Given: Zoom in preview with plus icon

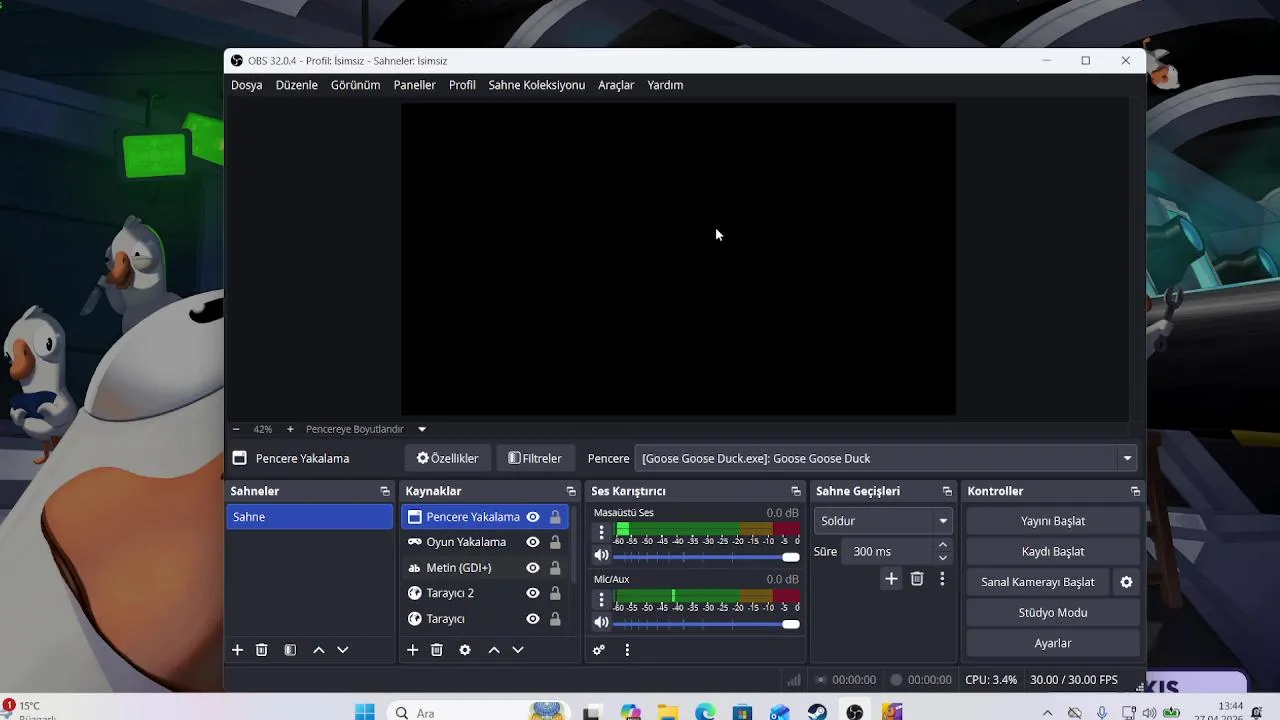Looking at the screenshot, I should click(x=290, y=429).
